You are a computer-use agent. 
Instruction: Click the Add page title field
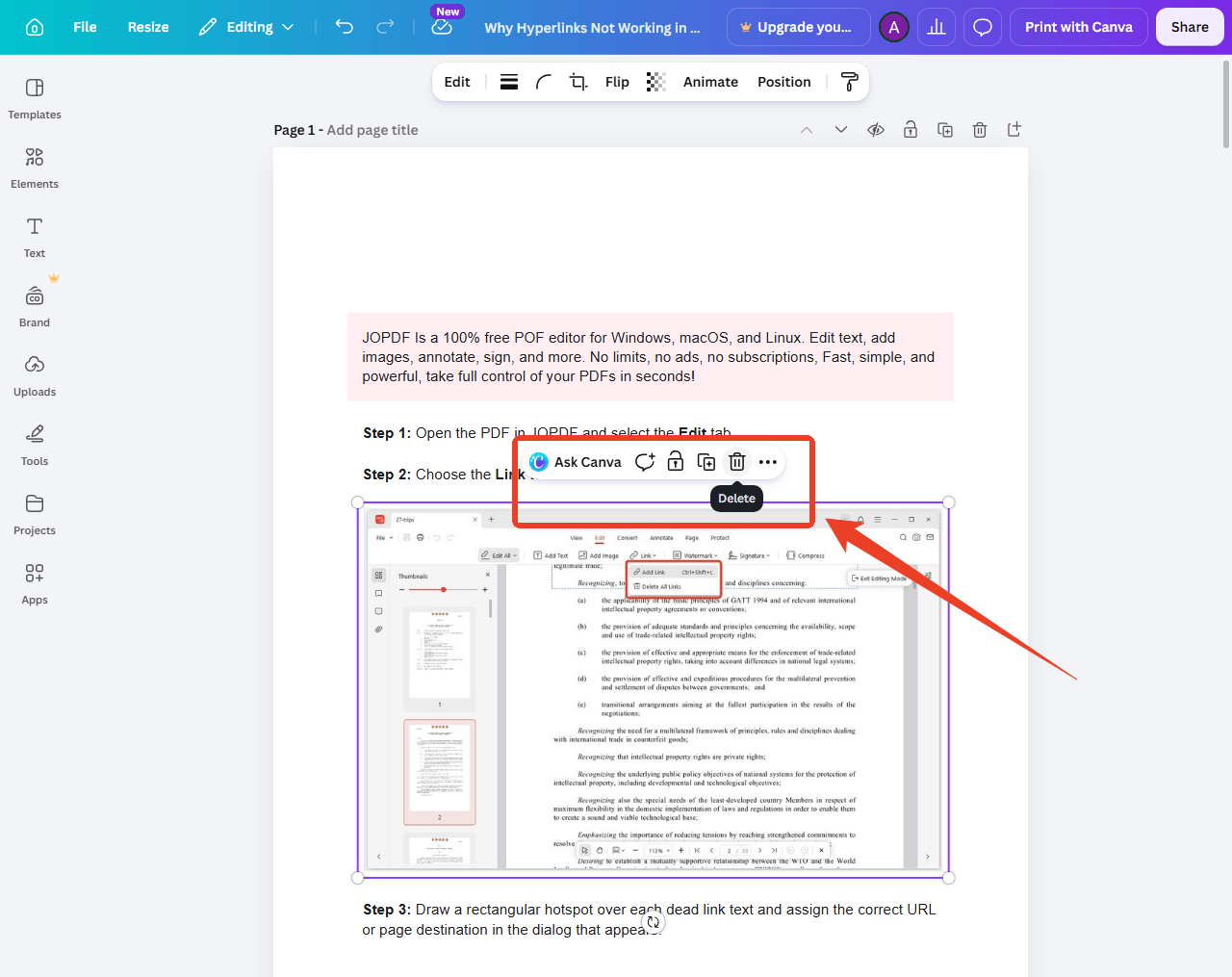point(372,130)
